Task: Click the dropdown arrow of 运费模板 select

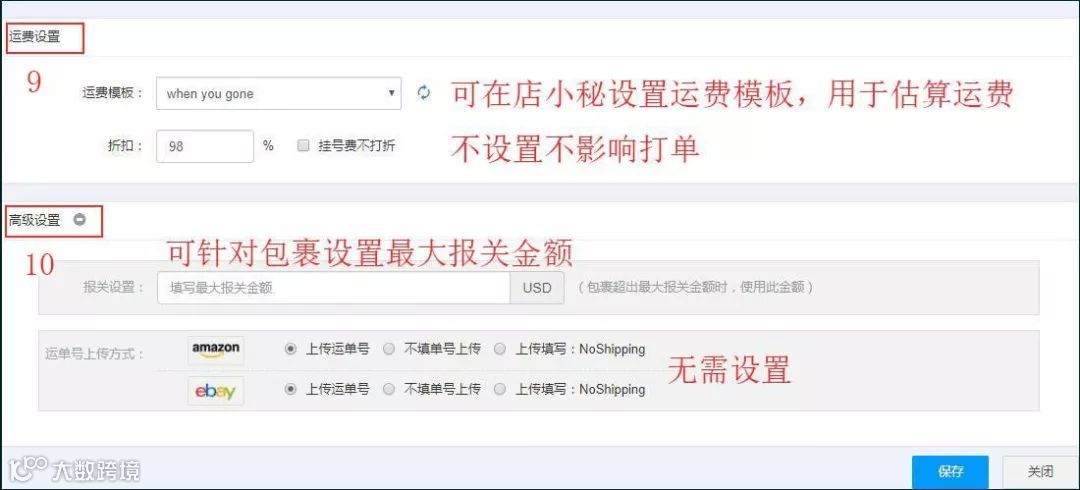Action: (x=391, y=93)
